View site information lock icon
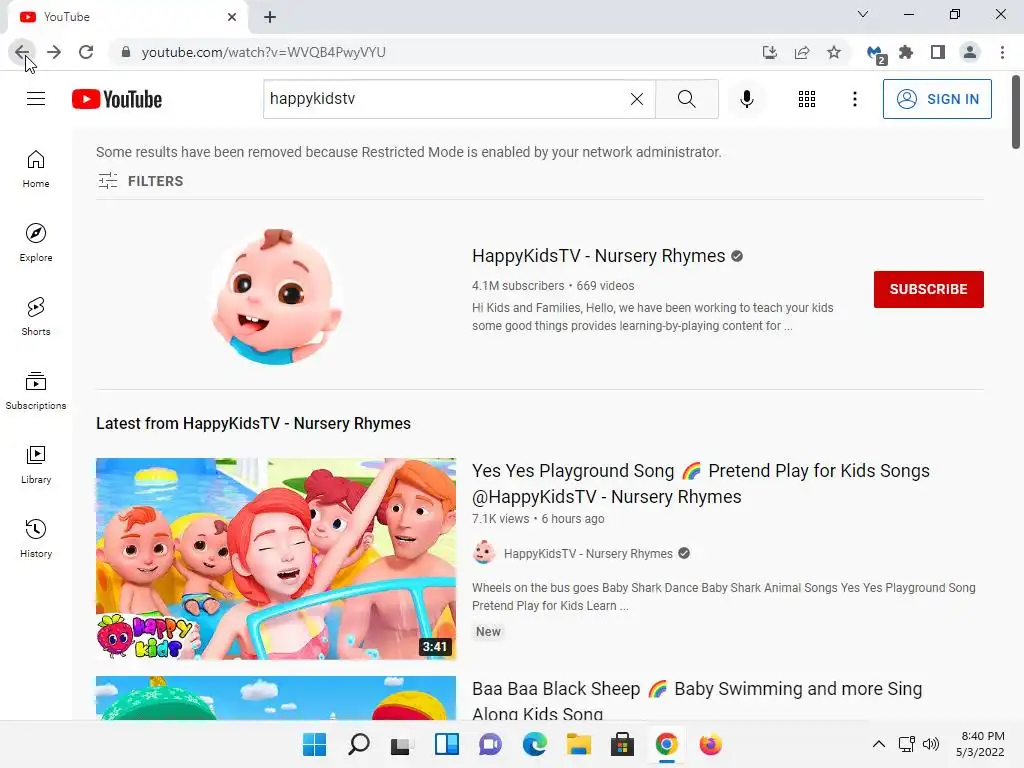 pyautogui.click(x=126, y=52)
